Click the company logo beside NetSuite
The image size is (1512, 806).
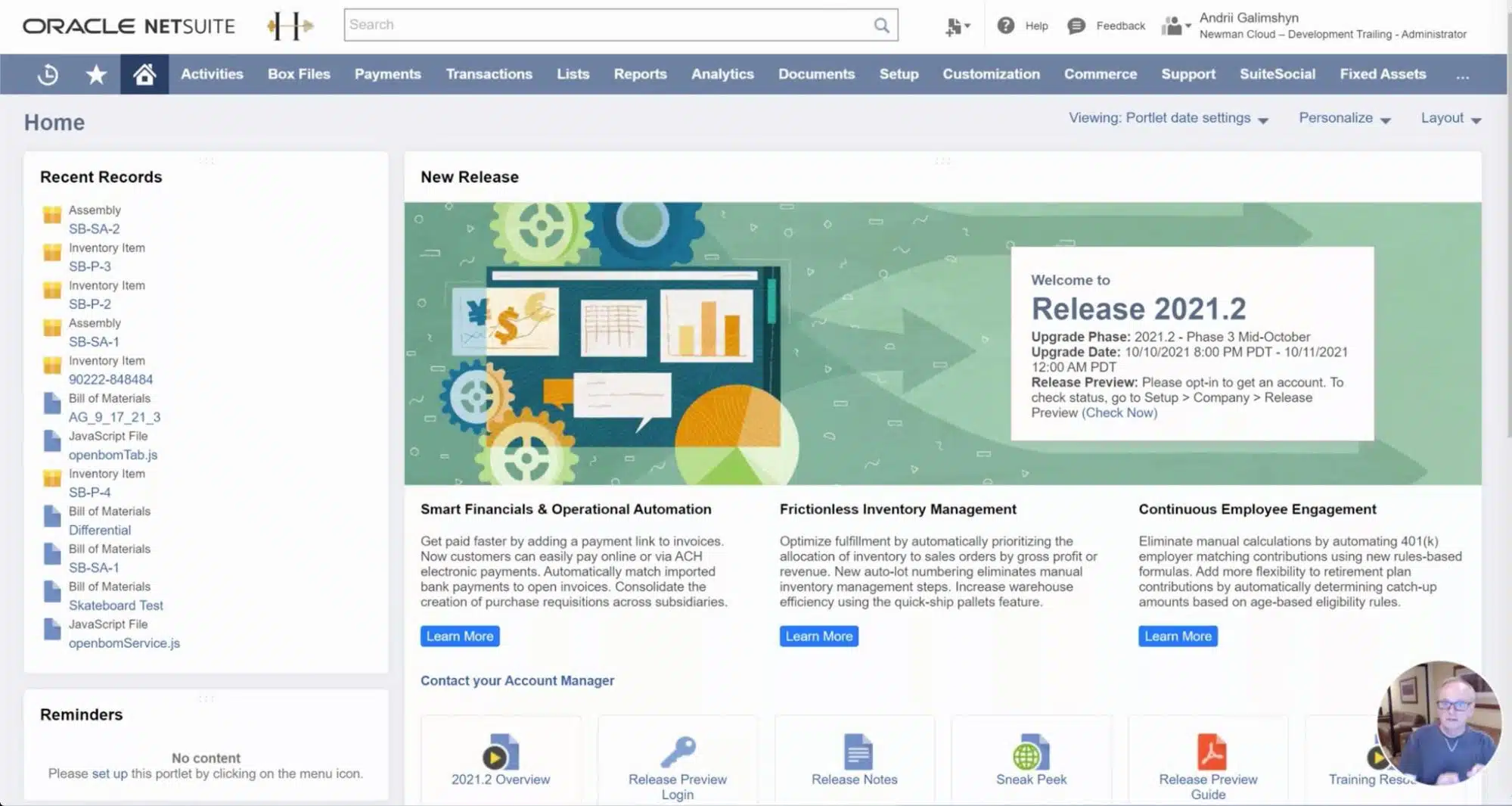click(290, 26)
